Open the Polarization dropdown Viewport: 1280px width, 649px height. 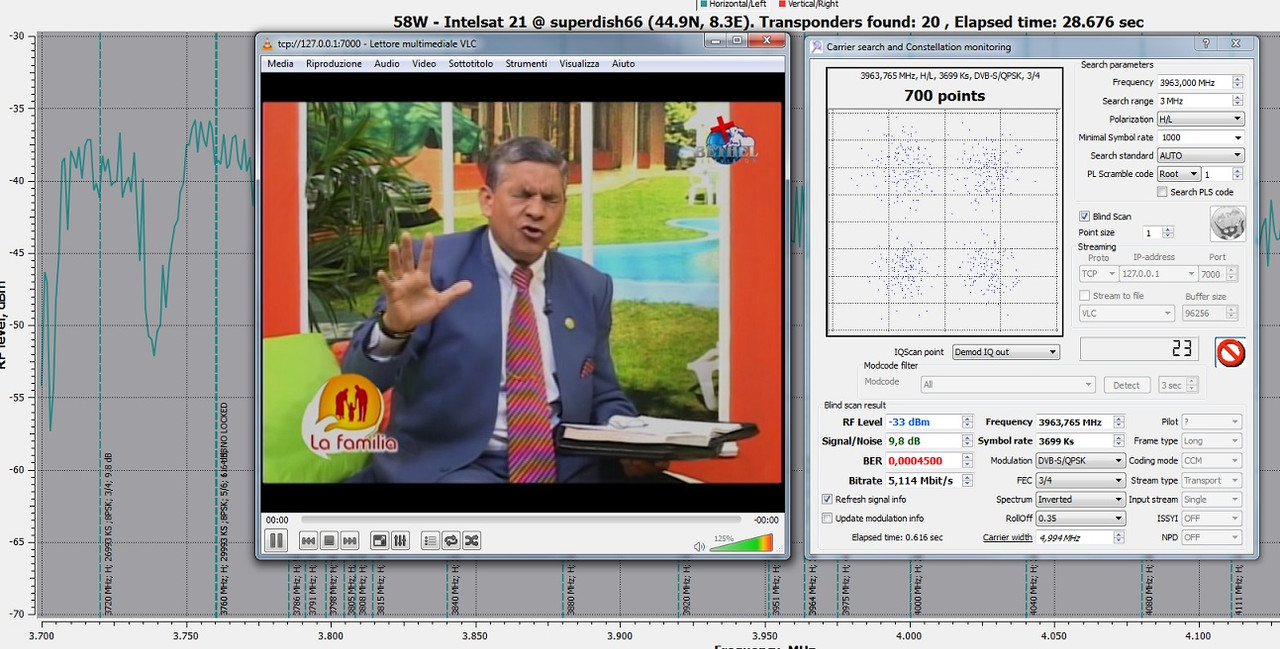point(1200,119)
